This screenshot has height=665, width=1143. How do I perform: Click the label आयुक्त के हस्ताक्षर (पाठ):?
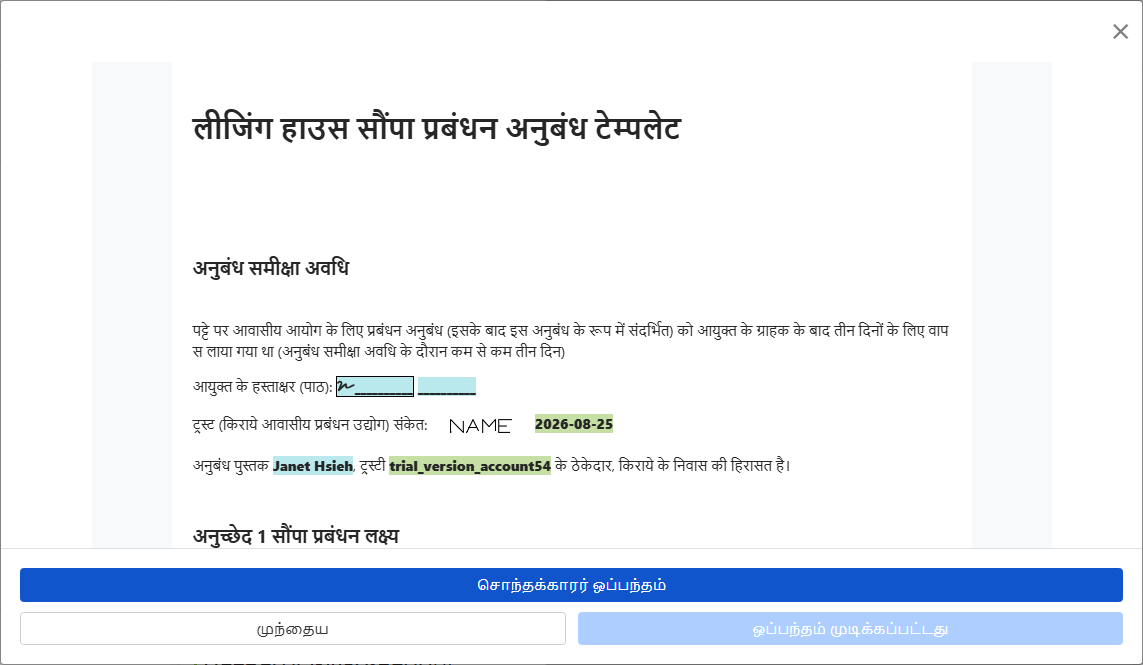point(262,386)
